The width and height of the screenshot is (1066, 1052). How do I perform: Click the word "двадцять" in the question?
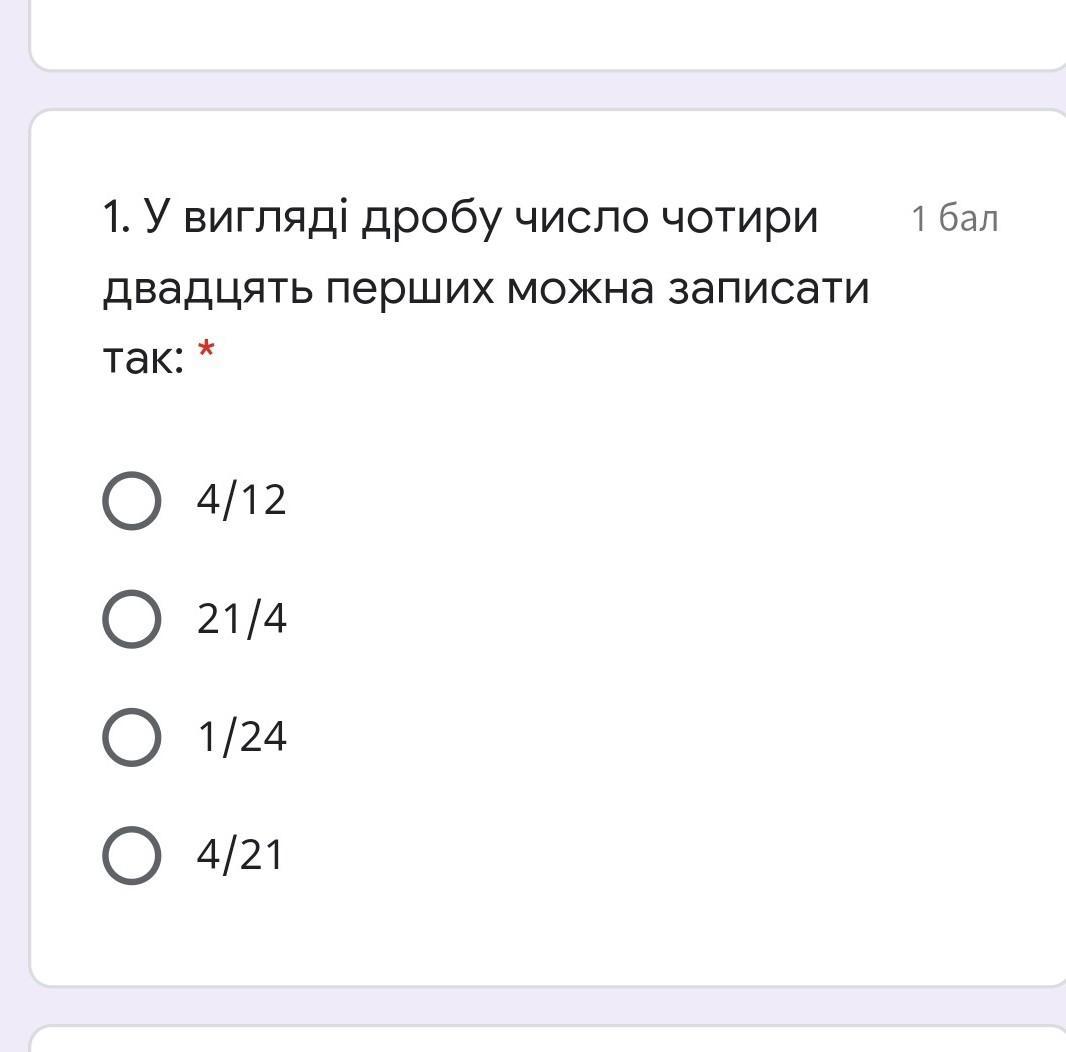(x=207, y=290)
